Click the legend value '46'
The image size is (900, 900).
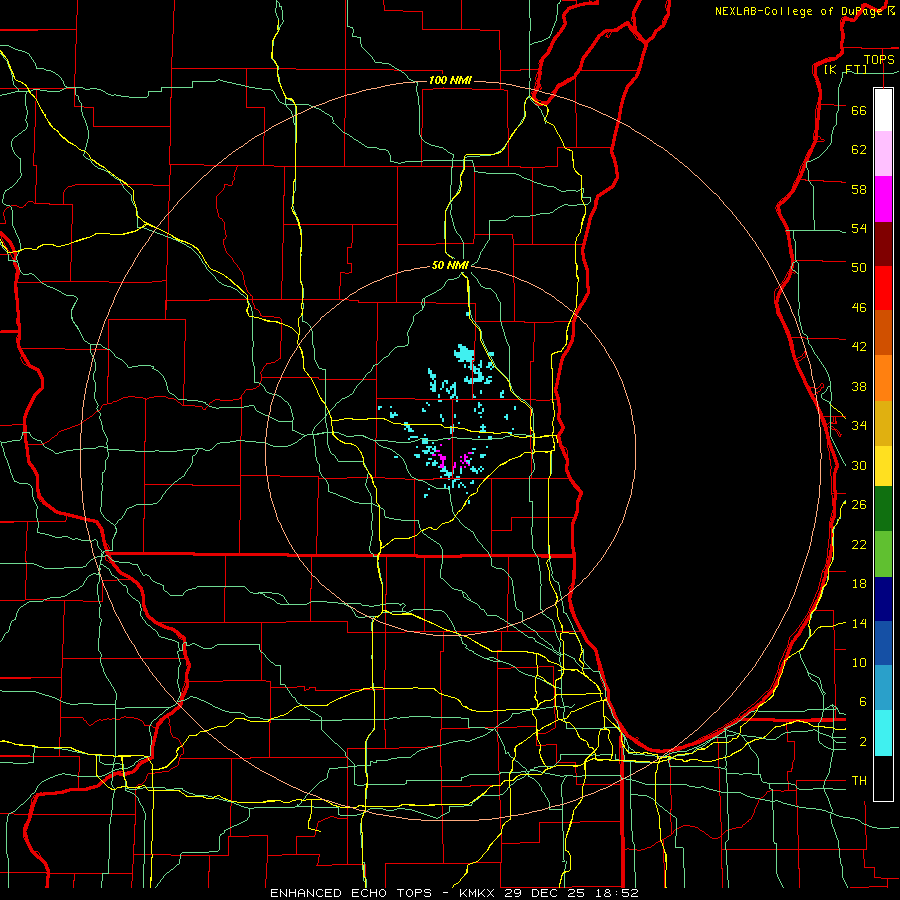click(859, 308)
